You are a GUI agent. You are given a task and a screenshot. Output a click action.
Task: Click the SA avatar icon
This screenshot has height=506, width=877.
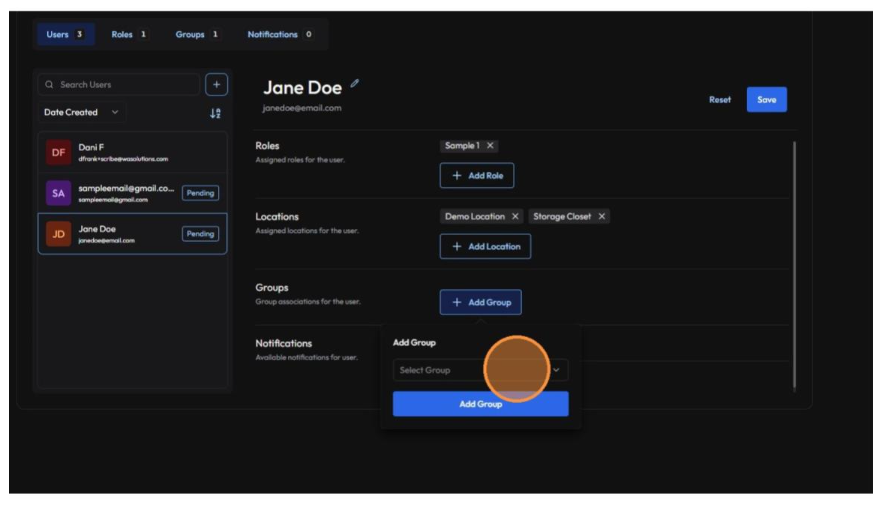(x=58, y=193)
